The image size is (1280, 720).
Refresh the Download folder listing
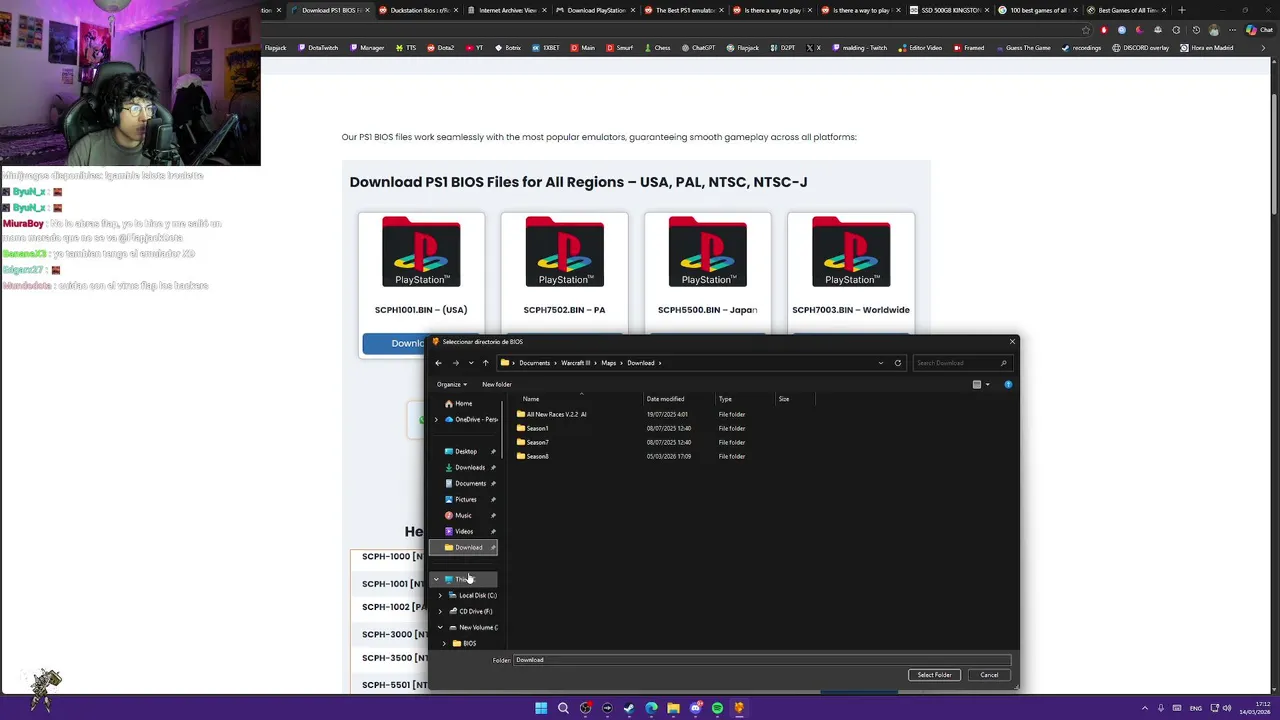click(x=898, y=363)
